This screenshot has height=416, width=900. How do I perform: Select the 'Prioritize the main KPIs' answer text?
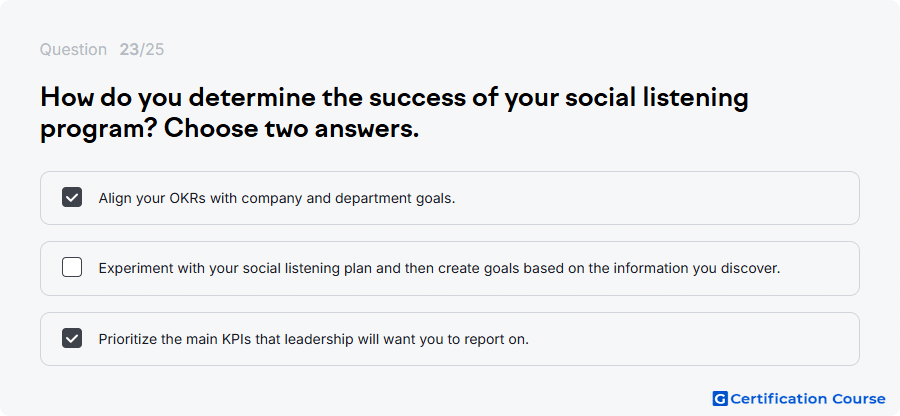point(313,340)
